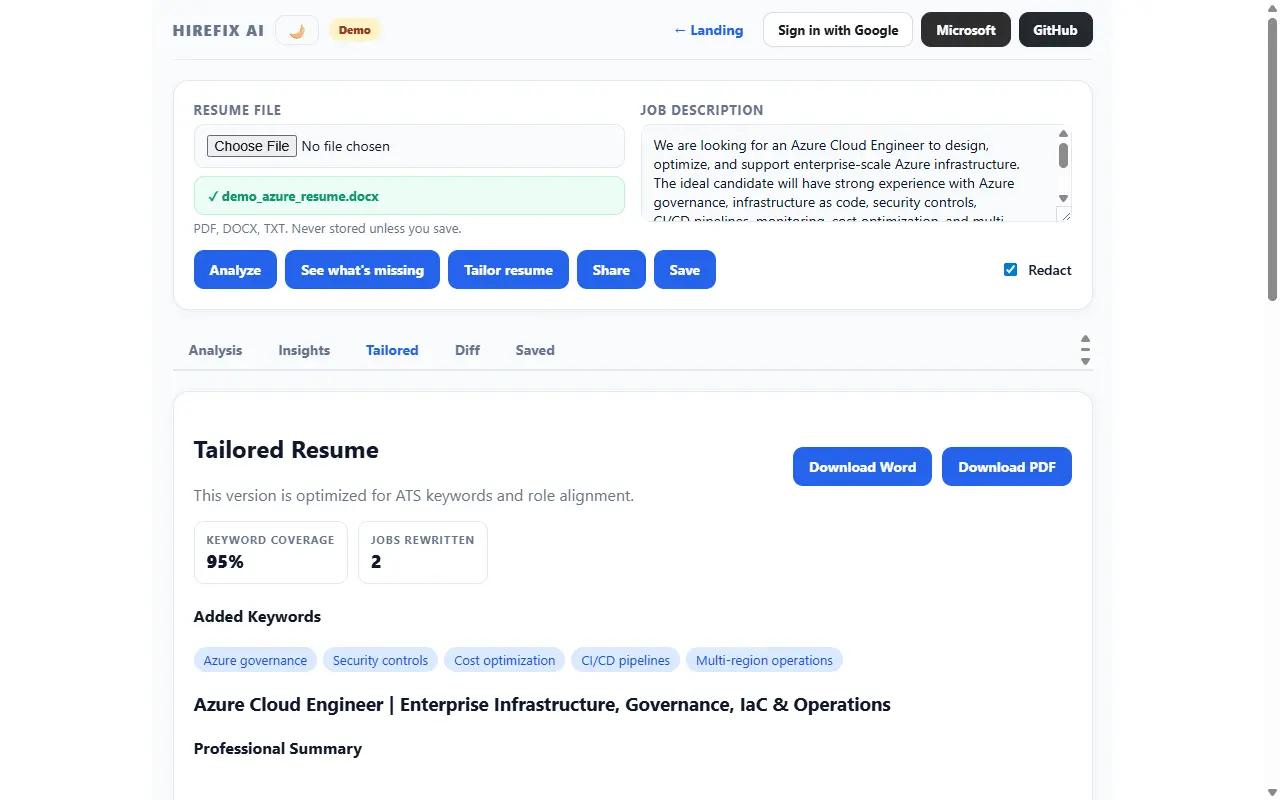
Task: Sign in with Google
Action: coord(838,30)
